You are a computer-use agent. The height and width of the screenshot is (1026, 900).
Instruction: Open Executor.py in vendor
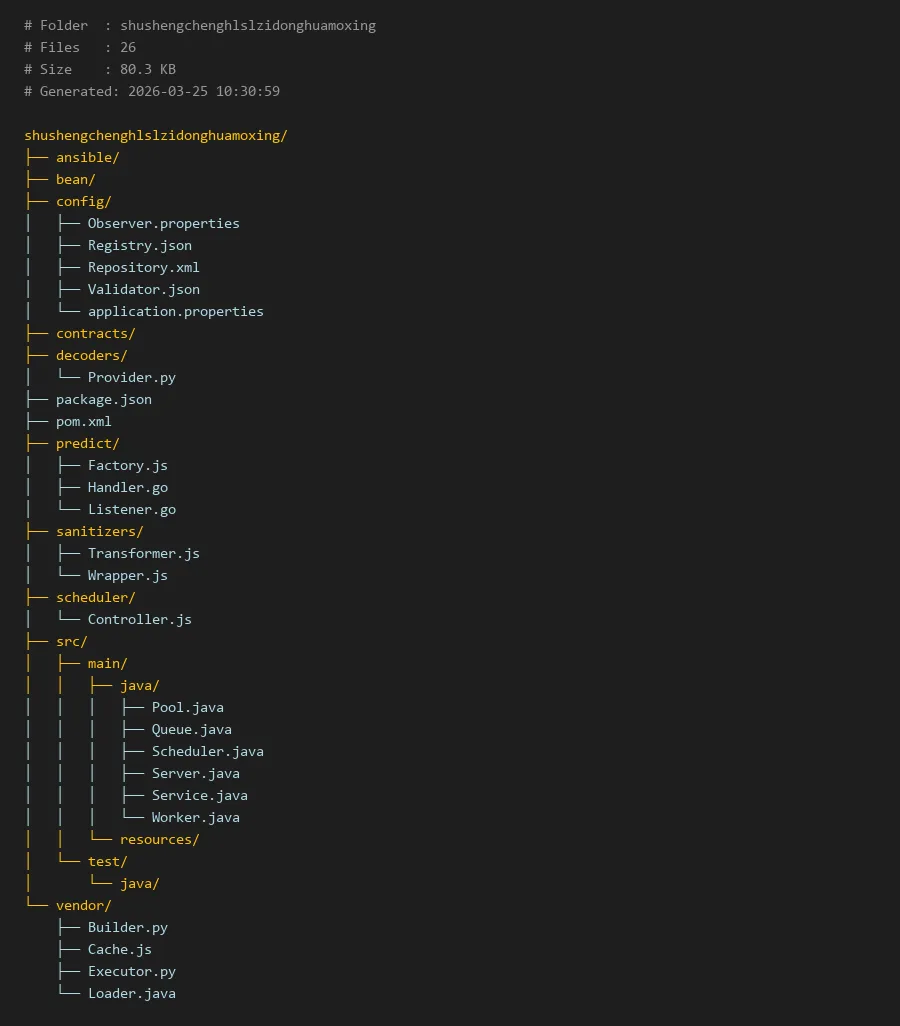coord(131,971)
